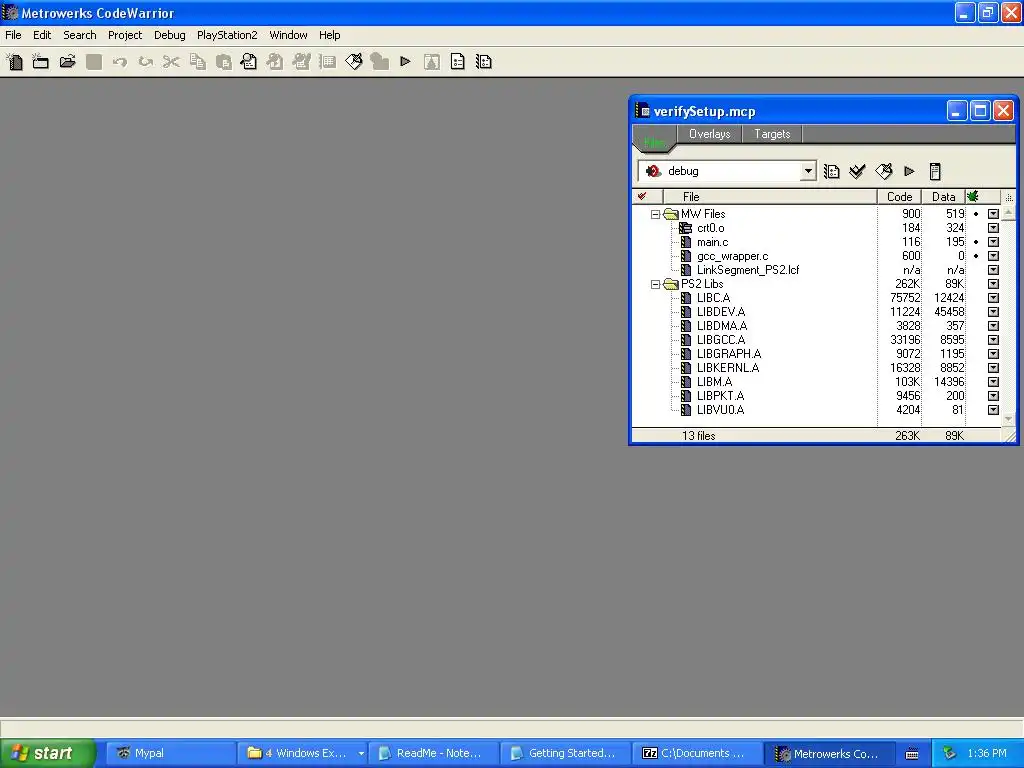Open interface popup for LinkSegment_PS2.lcf row
The image size is (1024, 768).
click(993, 270)
